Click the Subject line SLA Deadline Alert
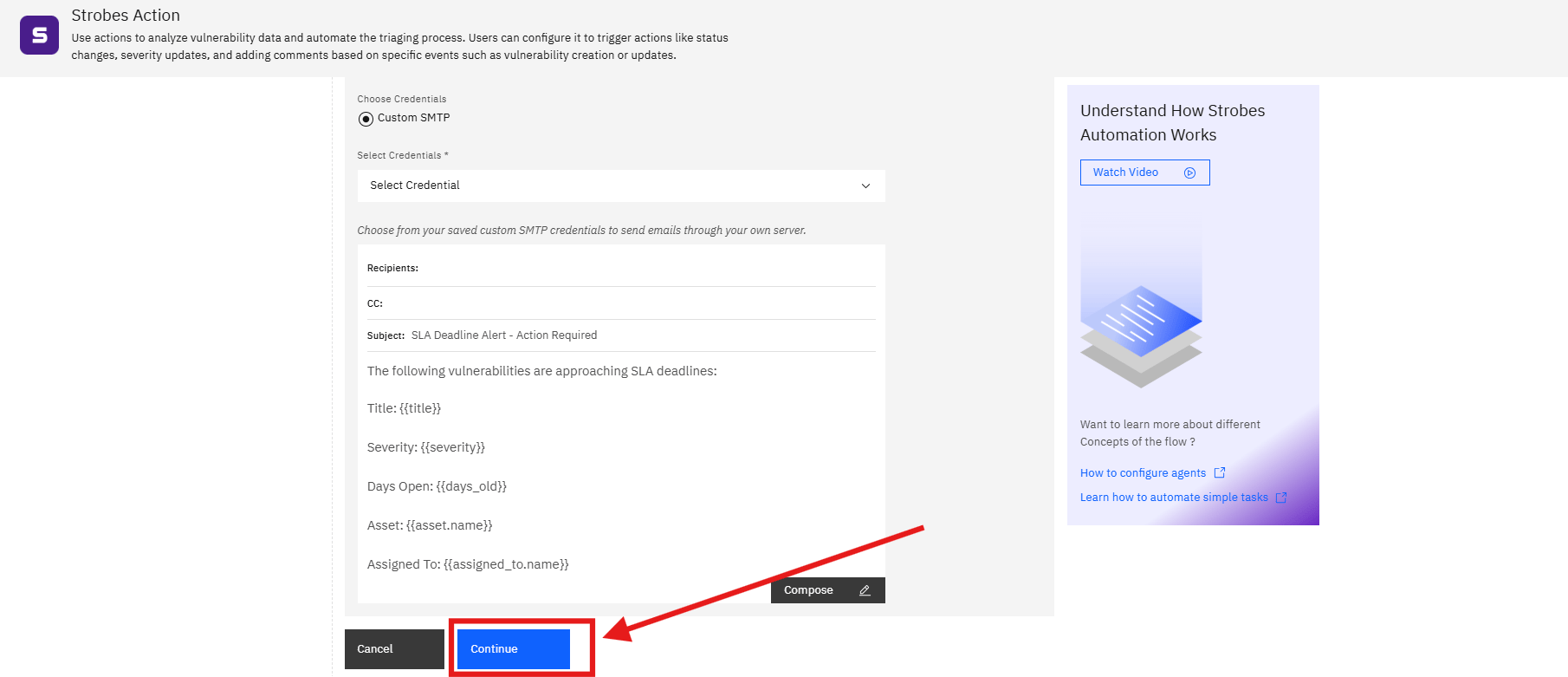1568x677 pixels. tap(504, 335)
